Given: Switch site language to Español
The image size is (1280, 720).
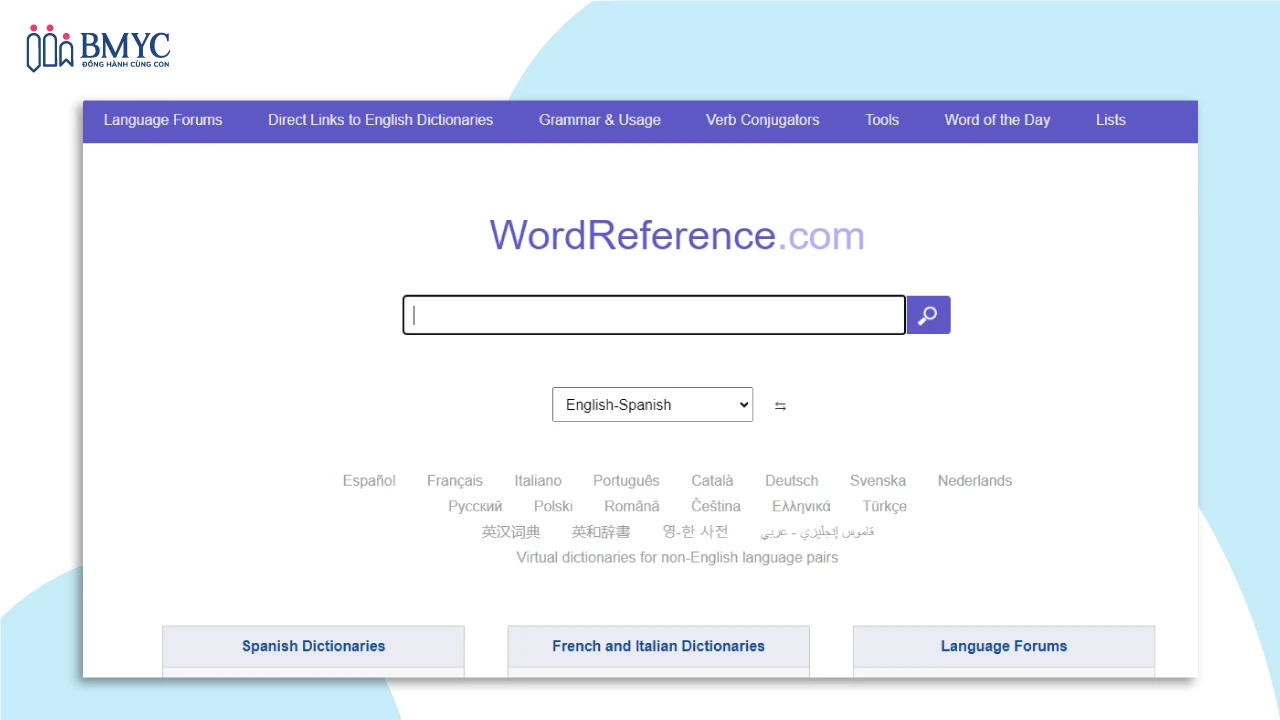Looking at the screenshot, I should pos(369,481).
